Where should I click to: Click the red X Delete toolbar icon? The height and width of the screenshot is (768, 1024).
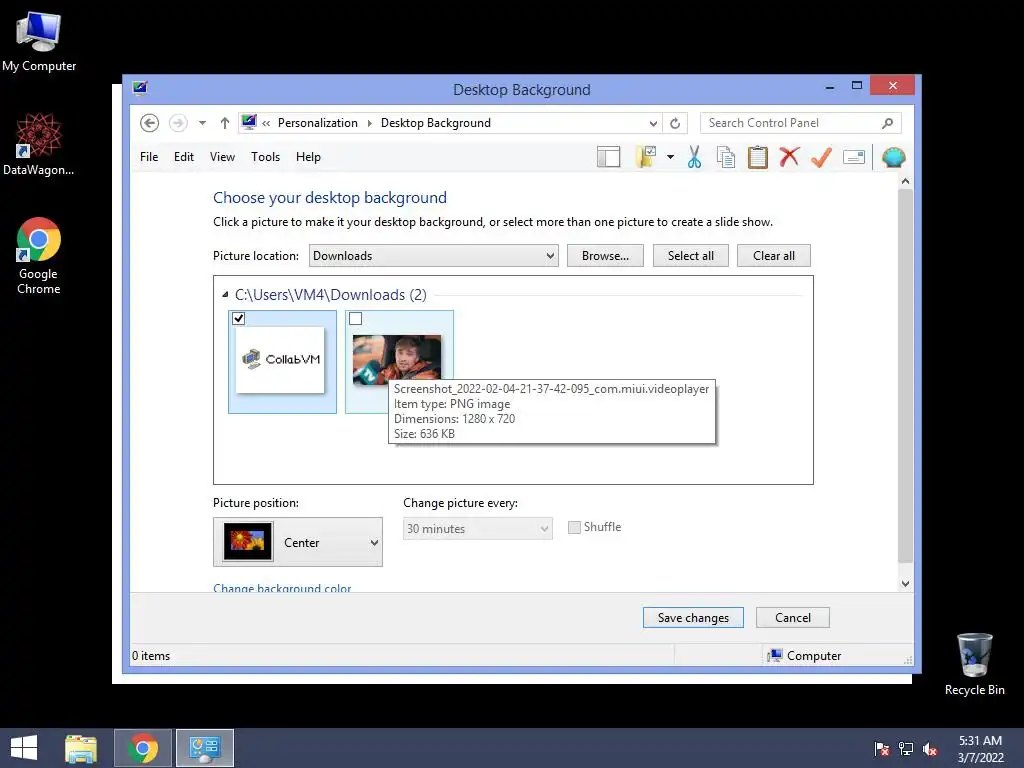point(789,157)
